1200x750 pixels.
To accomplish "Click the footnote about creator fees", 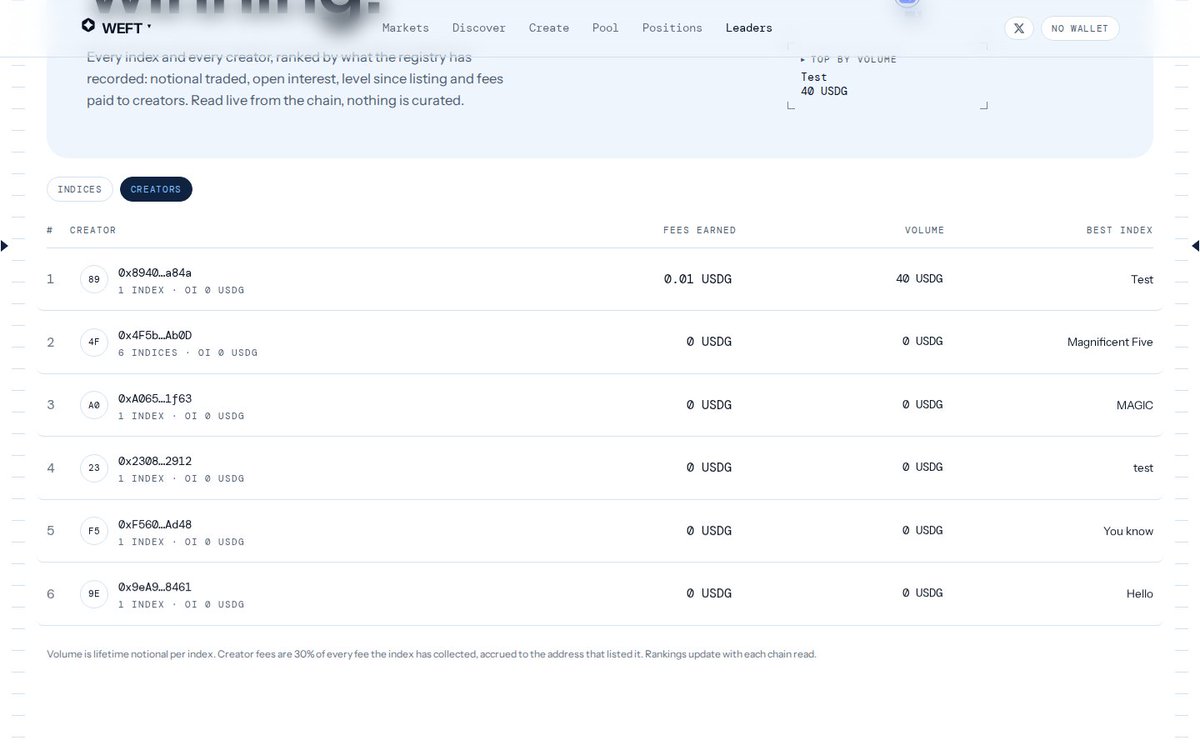I will (432, 654).
